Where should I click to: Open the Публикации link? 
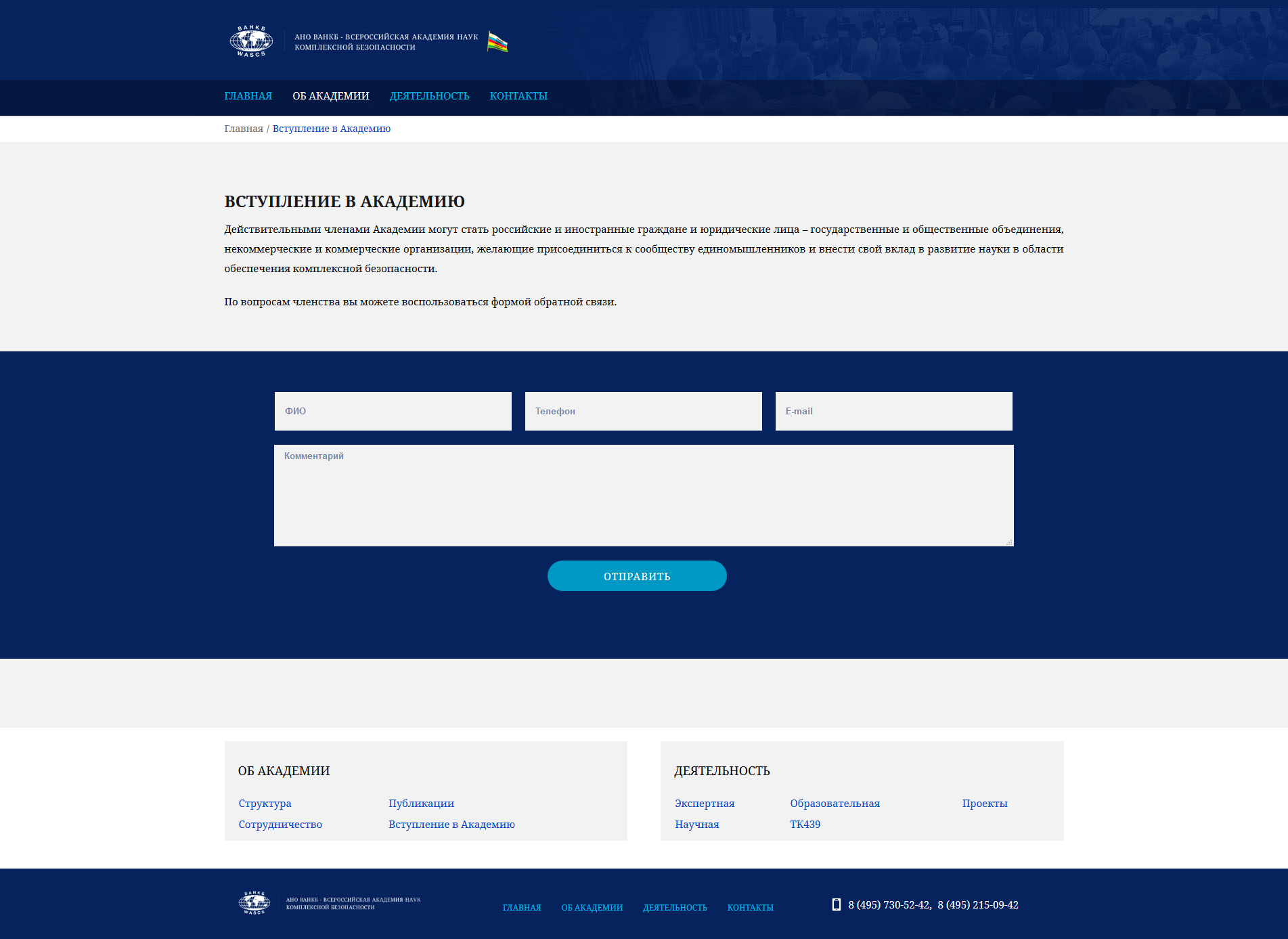click(x=421, y=804)
